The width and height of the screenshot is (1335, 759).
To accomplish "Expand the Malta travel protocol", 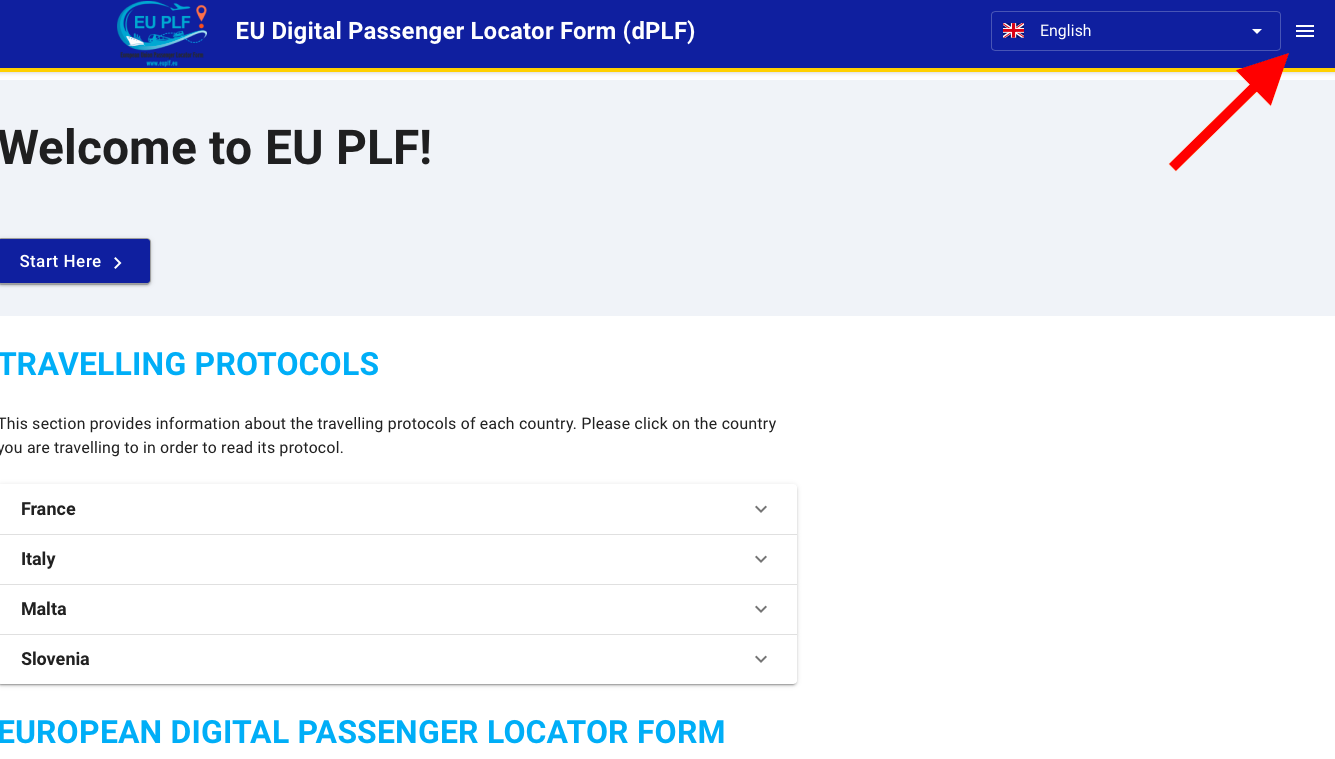I will [400, 609].
